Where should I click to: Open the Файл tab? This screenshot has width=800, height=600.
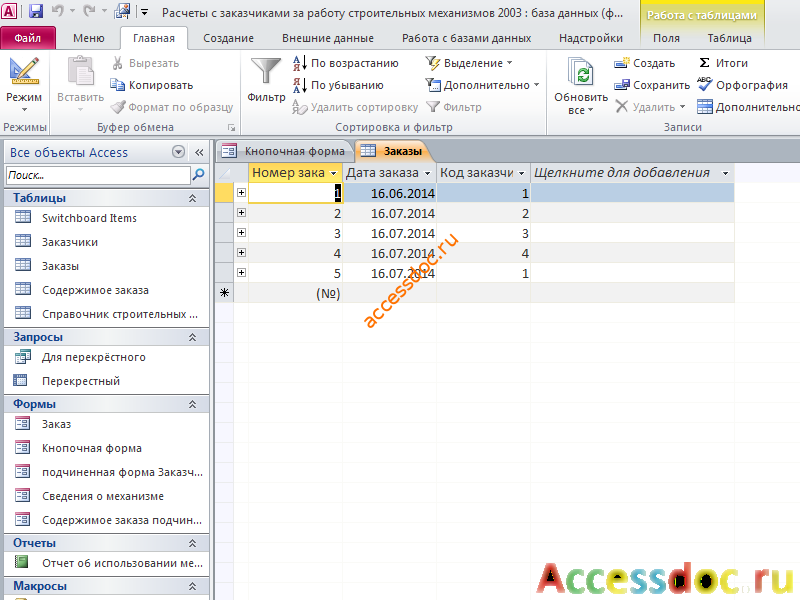28,38
